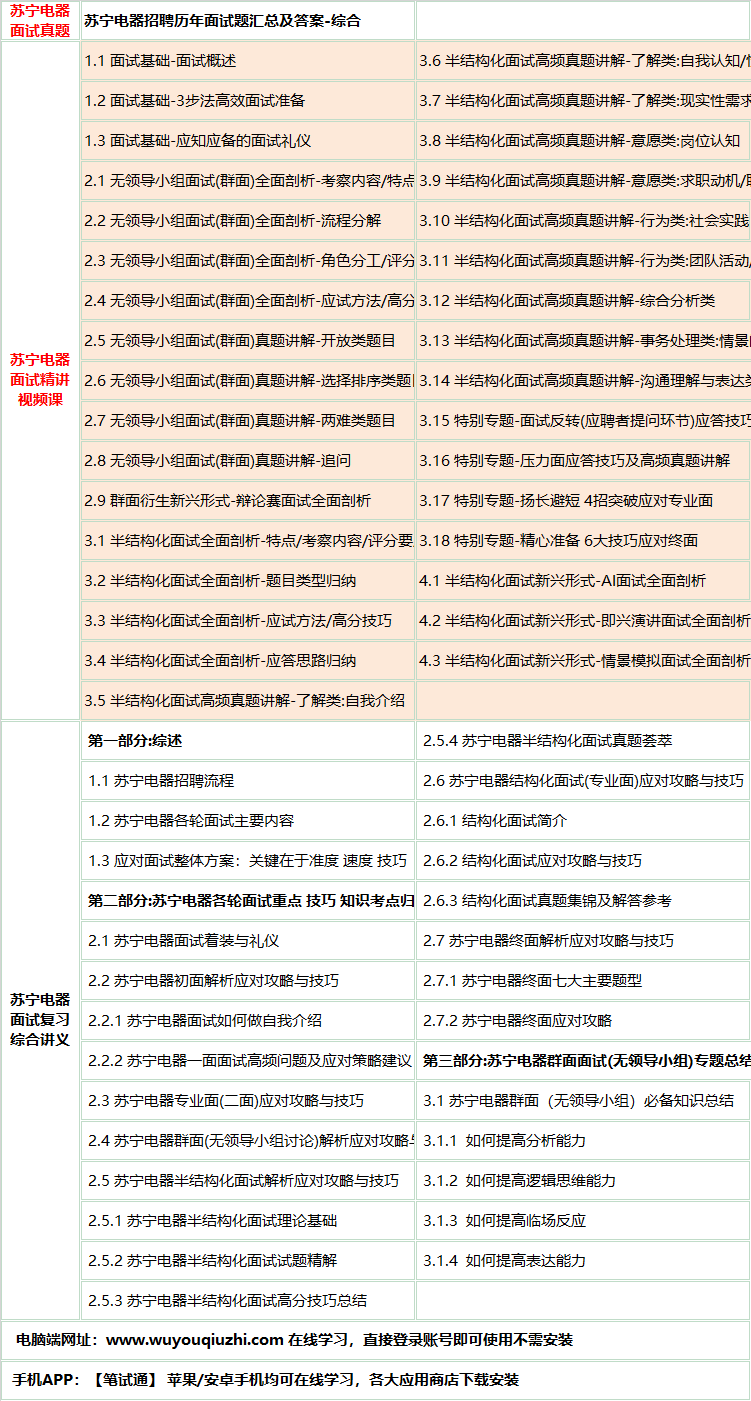Click 3.13 事务处理类:情景 lesson

click(x=583, y=340)
